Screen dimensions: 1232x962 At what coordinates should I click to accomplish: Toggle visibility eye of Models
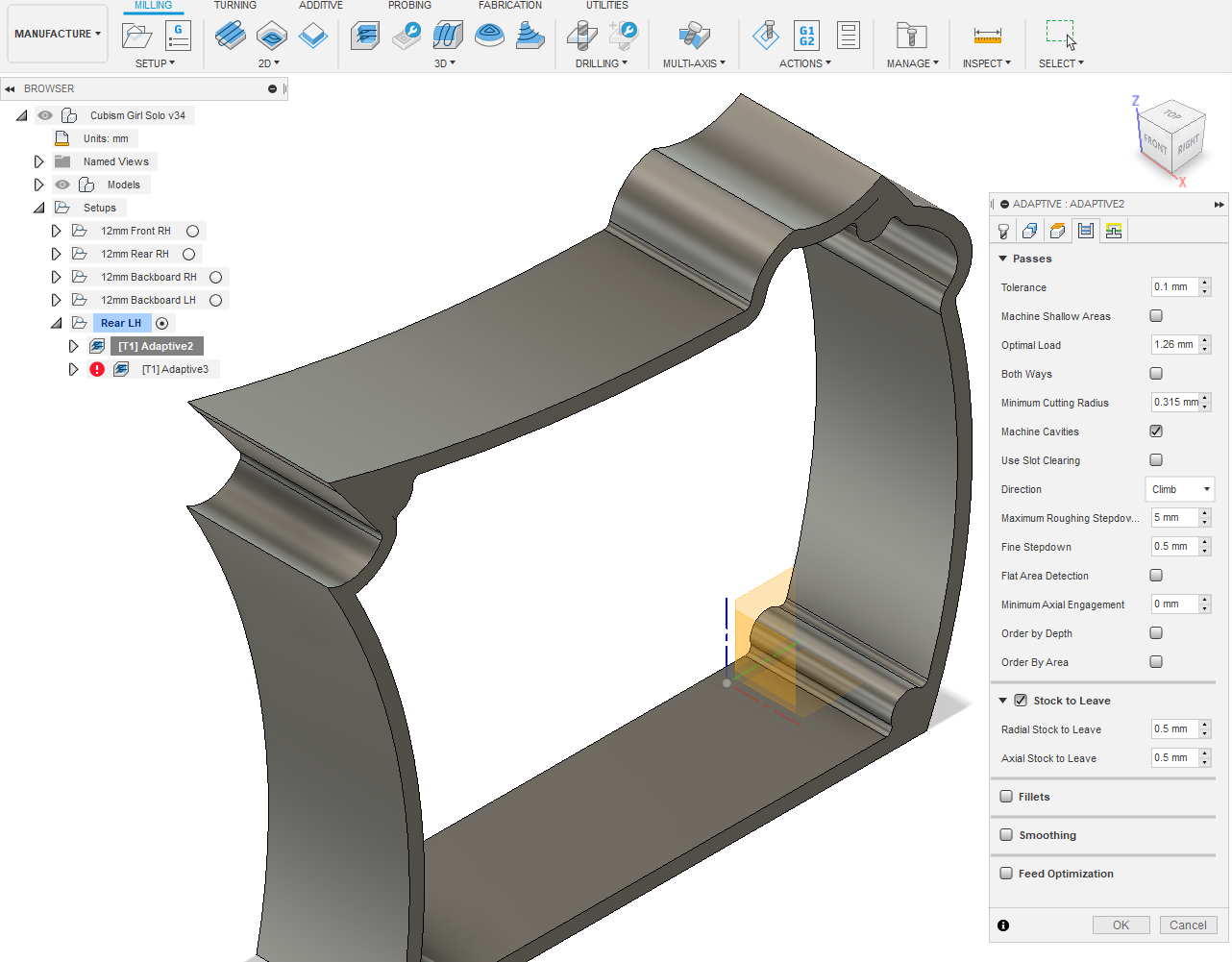point(62,185)
